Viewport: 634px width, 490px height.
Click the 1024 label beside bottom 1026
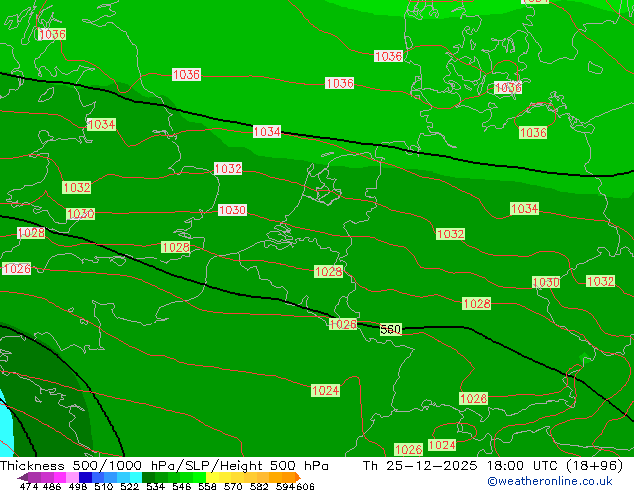(442, 445)
